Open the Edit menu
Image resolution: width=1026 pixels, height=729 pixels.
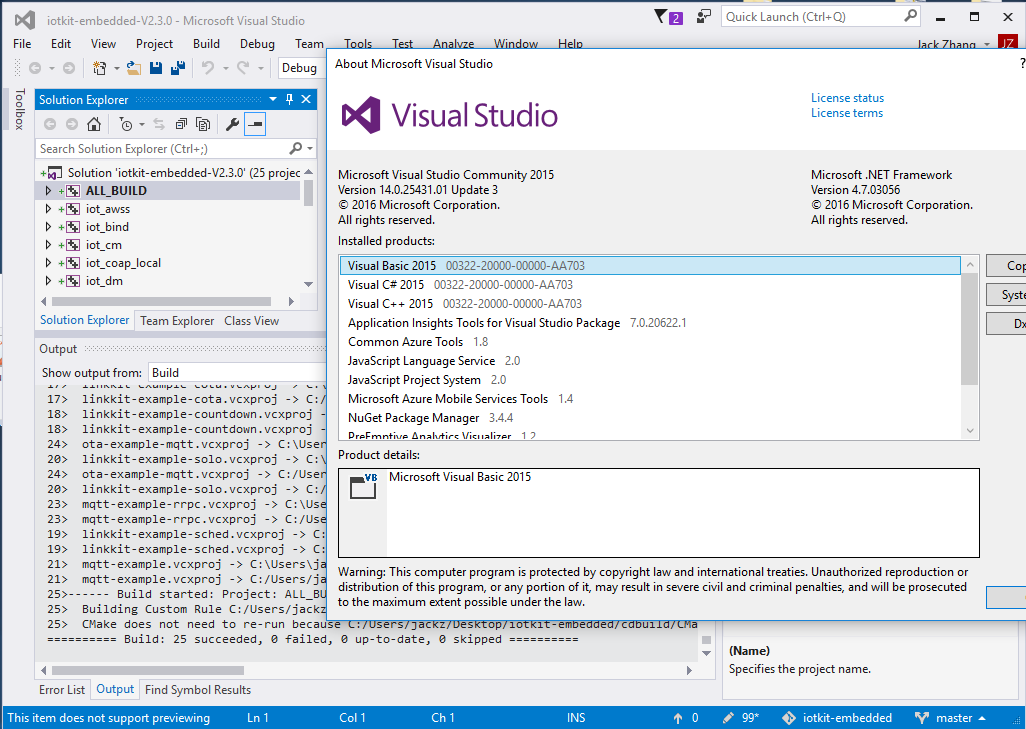(x=61, y=44)
